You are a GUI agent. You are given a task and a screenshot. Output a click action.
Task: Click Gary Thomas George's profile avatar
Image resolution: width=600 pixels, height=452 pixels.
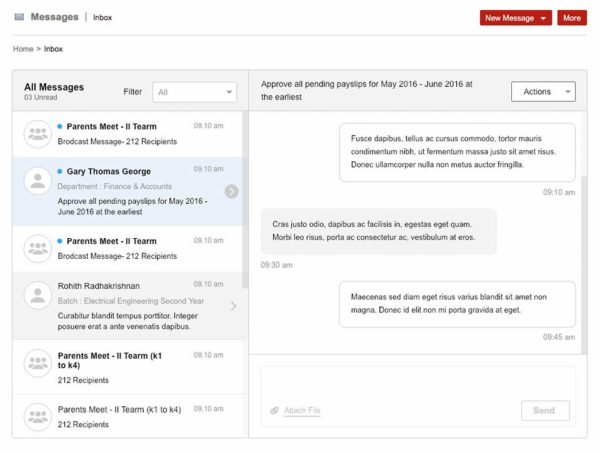[x=38, y=181]
